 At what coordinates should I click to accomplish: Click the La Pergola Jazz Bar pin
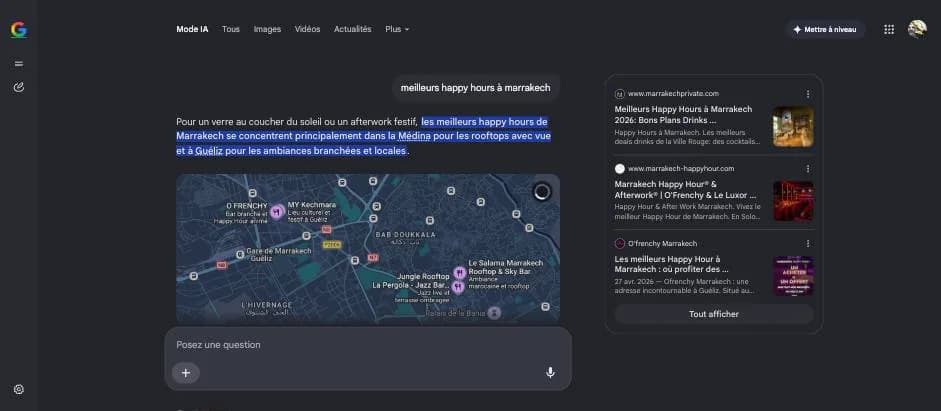point(458,287)
